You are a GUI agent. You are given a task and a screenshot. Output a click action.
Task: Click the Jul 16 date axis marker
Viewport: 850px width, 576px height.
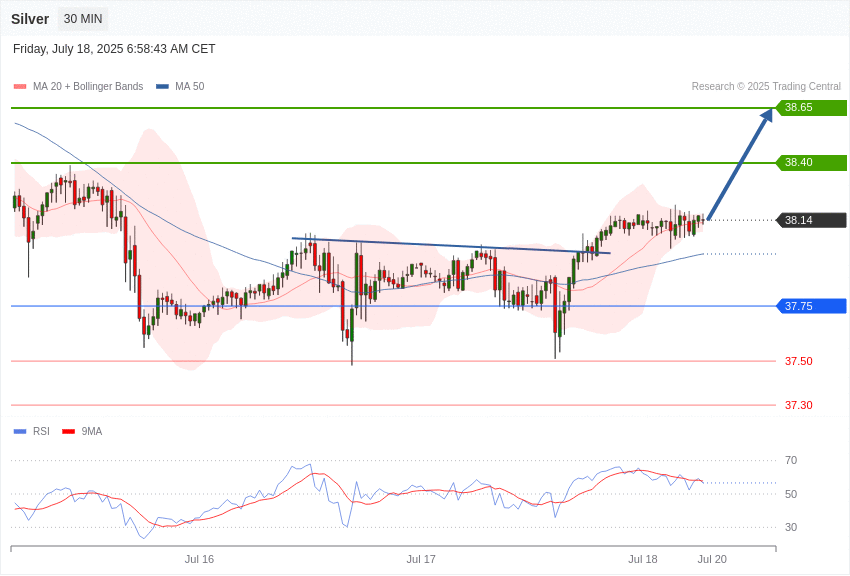pos(199,559)
